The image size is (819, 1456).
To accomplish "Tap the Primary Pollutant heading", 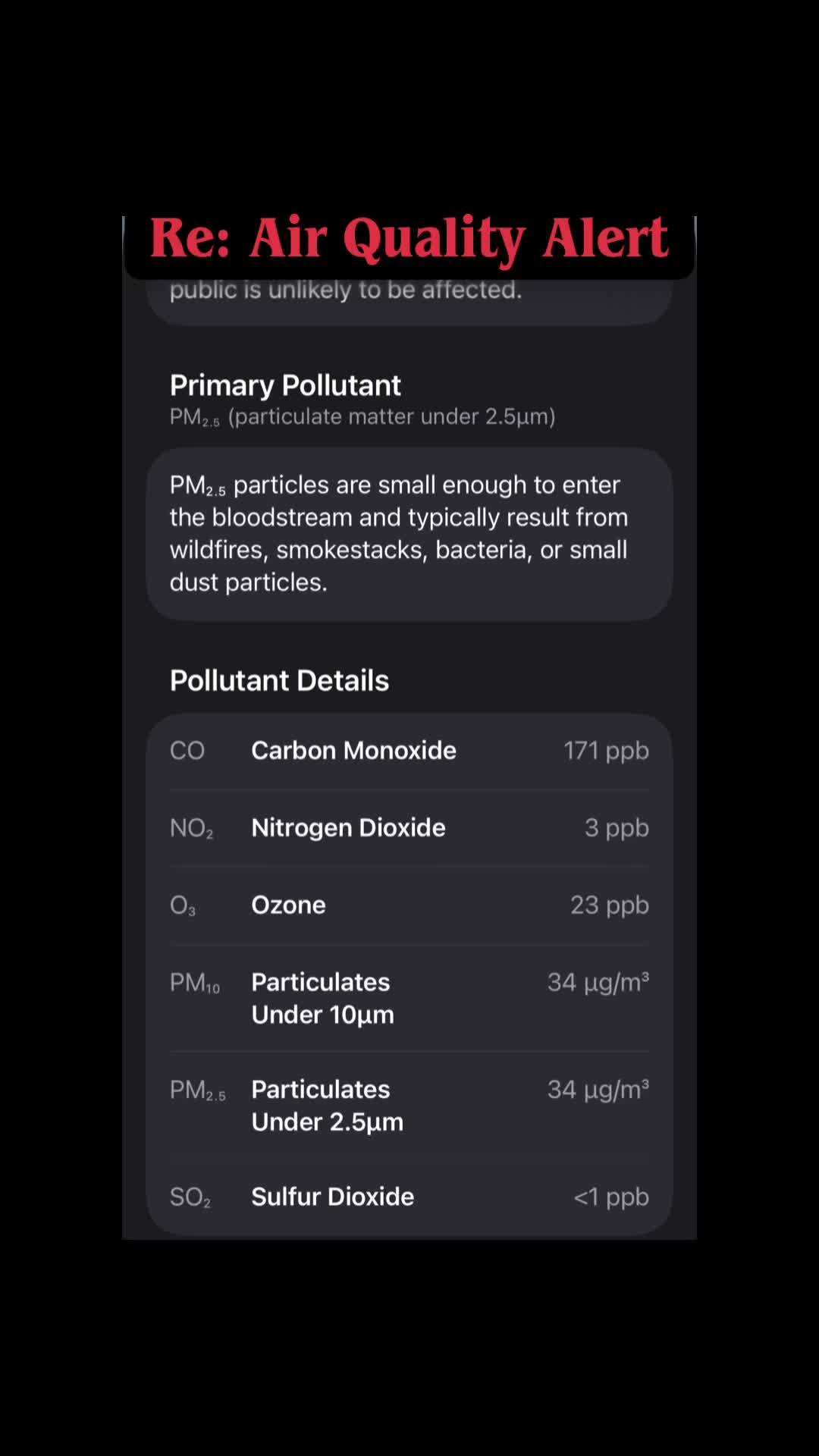I will pyautogui.click(x=285, y=385).
